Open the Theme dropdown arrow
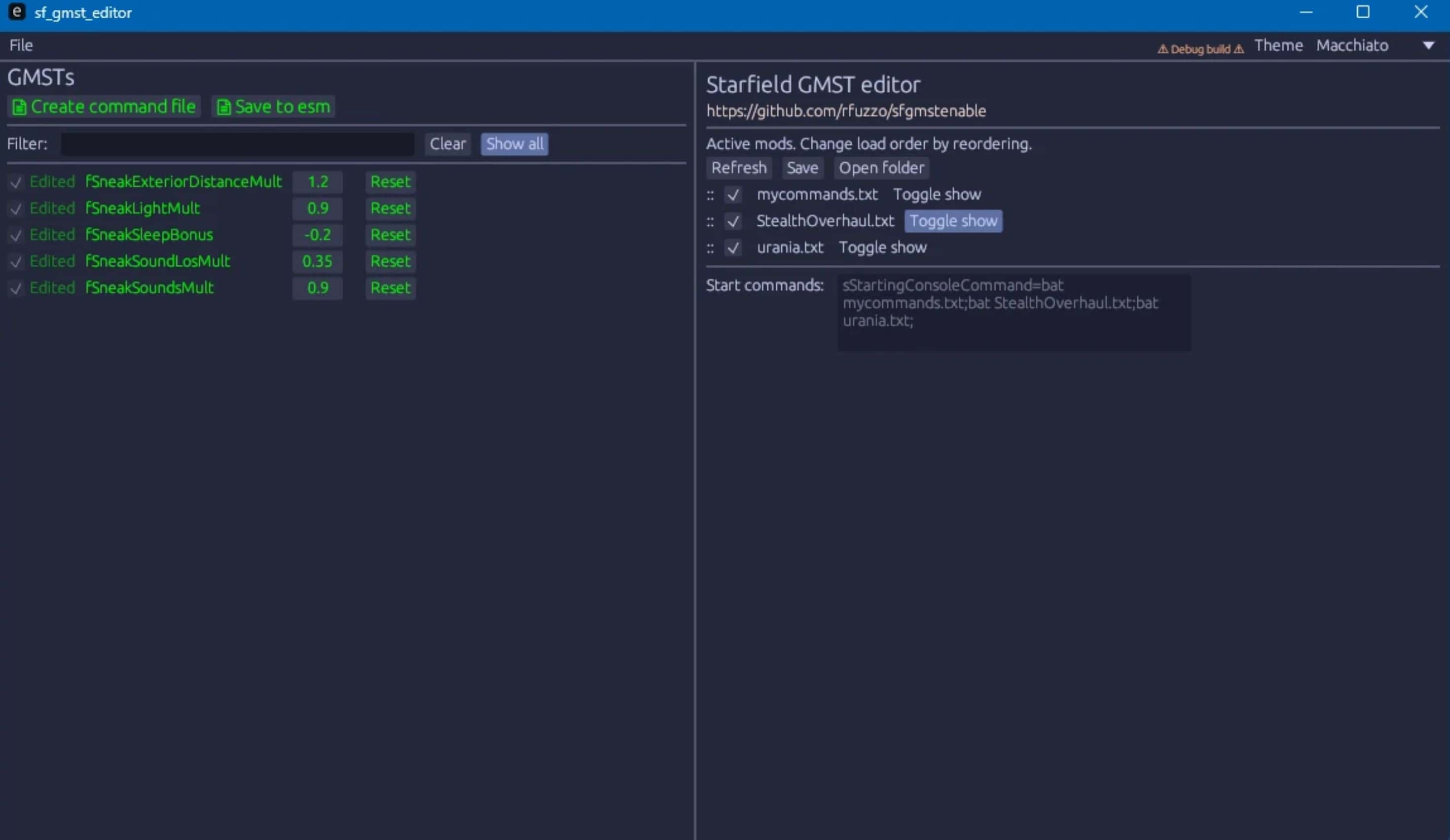Viewport: 1450px width, 840px height. coord(1429,45)
